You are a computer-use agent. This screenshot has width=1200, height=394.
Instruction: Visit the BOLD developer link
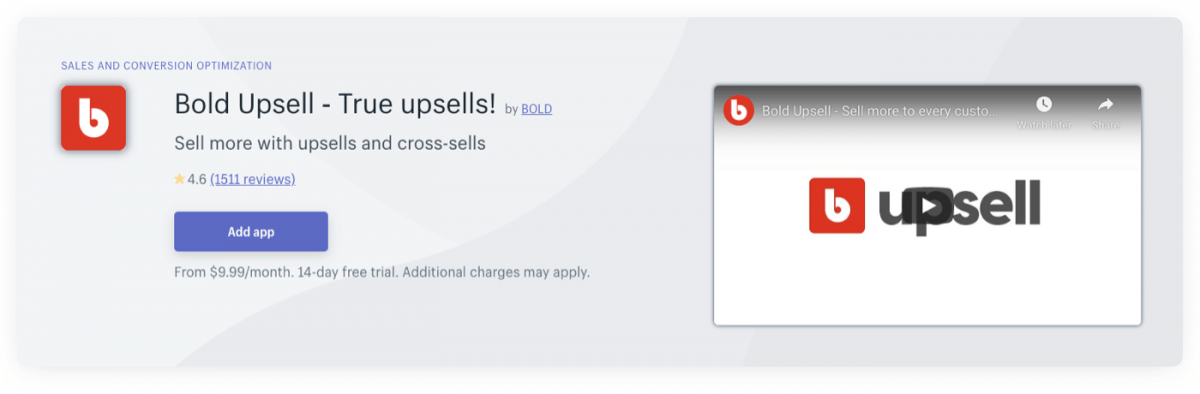(x=537, y=109)
